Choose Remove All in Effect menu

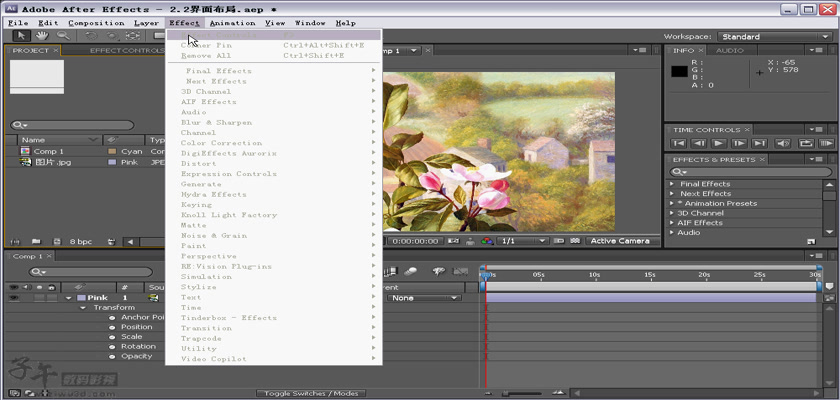click(274, 56)
